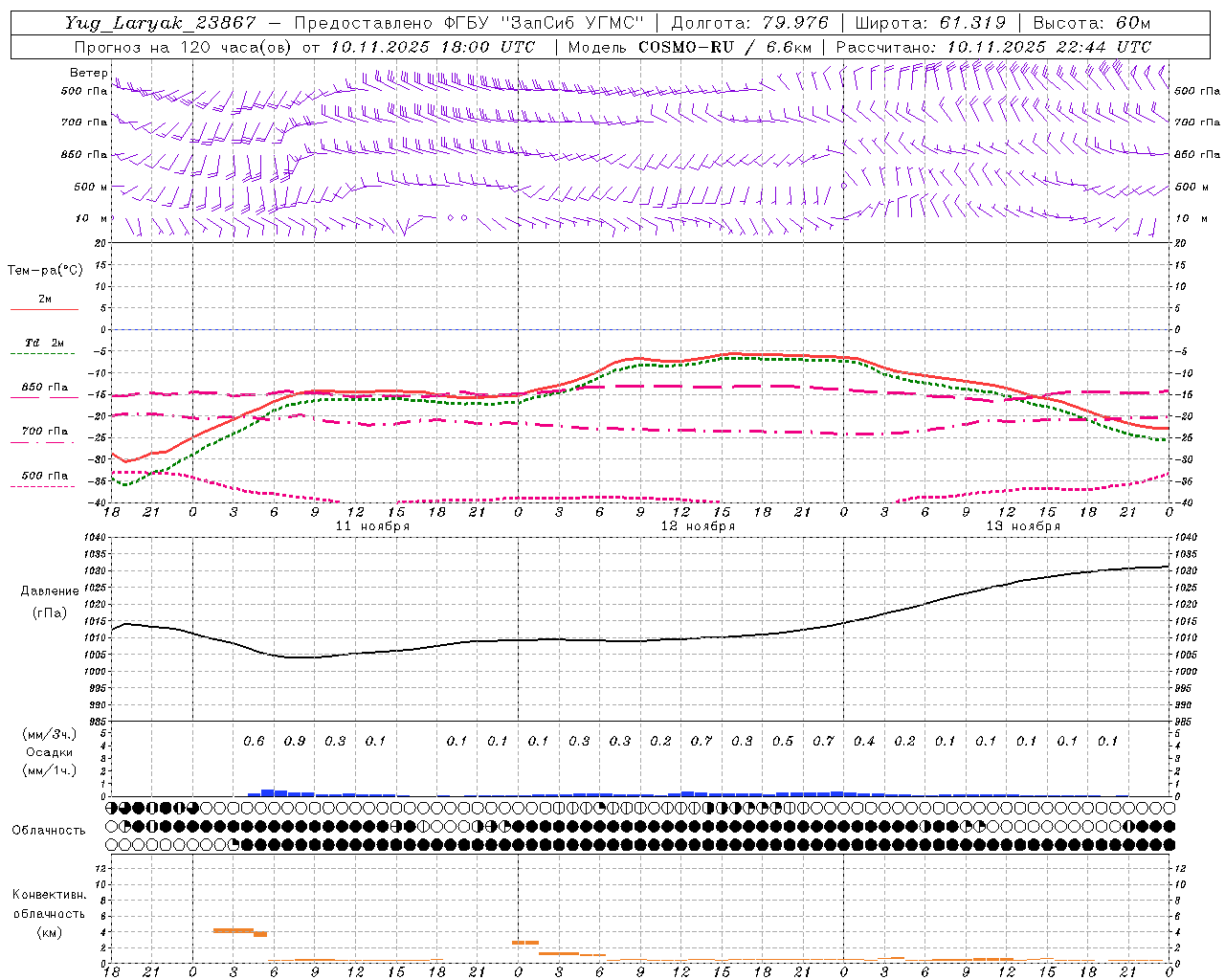Select the latitude value 61.319
This screenshot has height=980, width=1225.
point(972,23)
